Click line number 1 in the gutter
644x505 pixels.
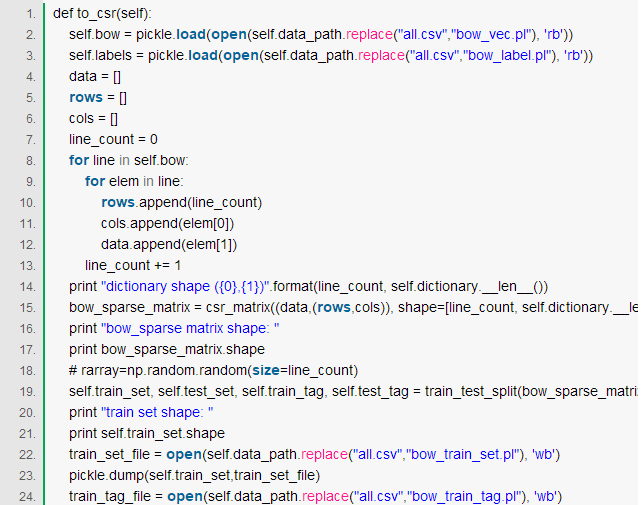[x=30, y=14]
